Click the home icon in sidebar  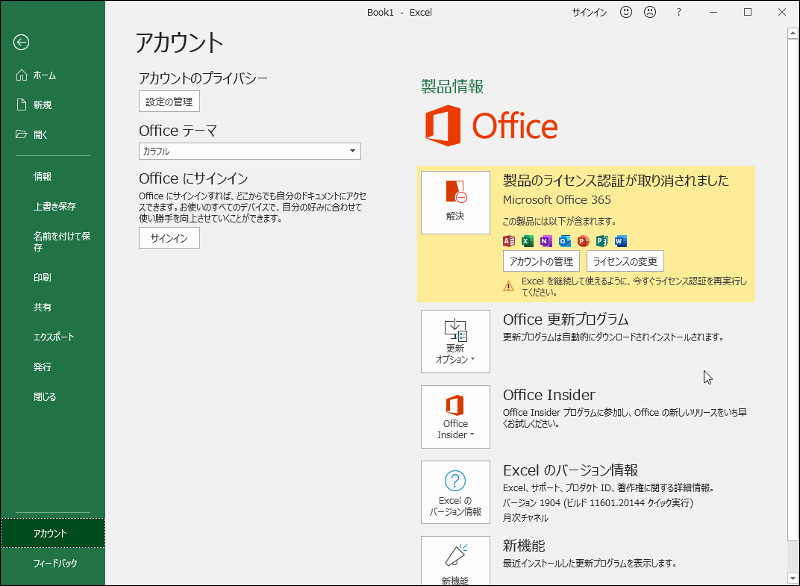tap(21, 75)
